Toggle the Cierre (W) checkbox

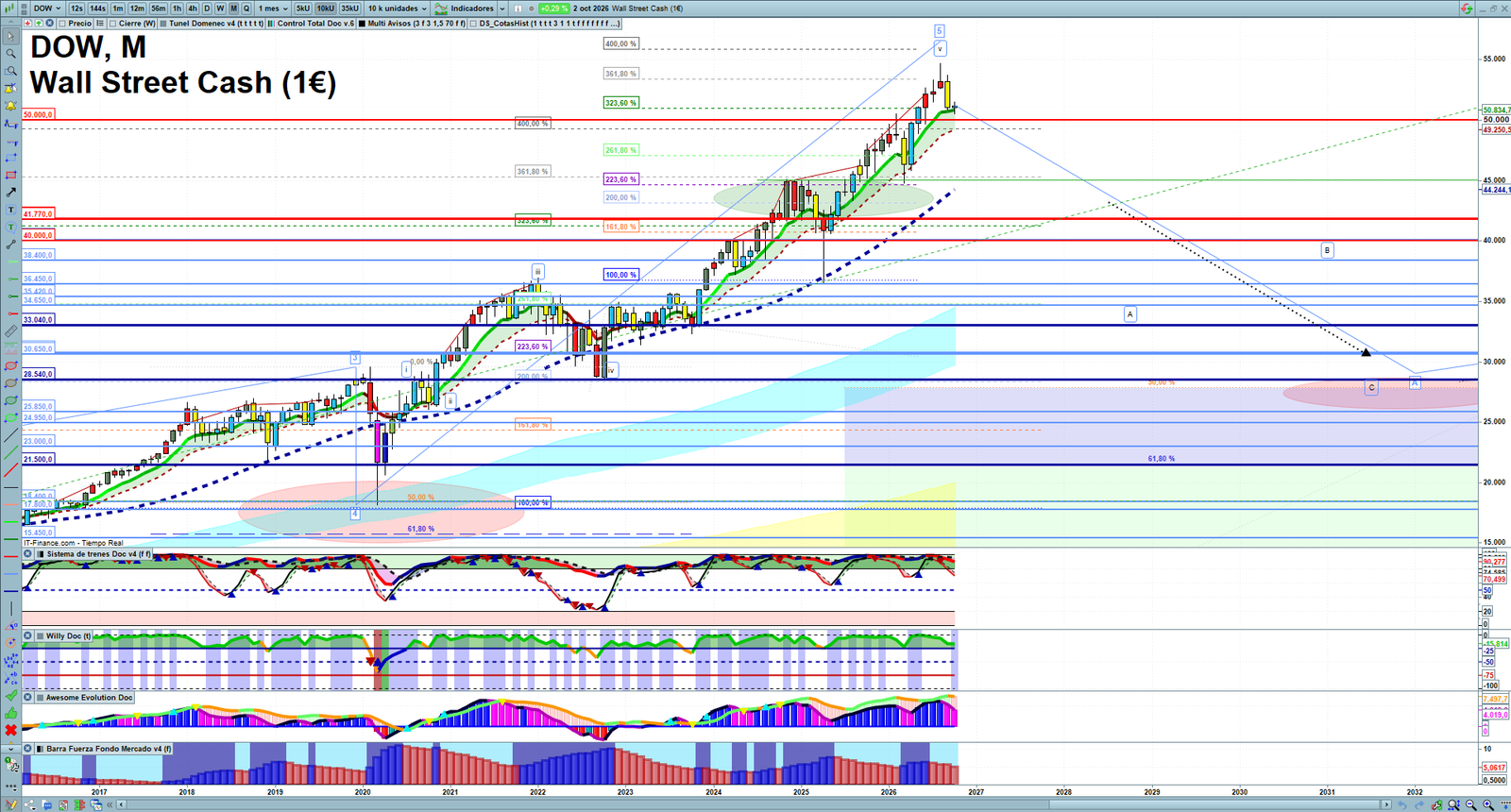pos(112,24)
